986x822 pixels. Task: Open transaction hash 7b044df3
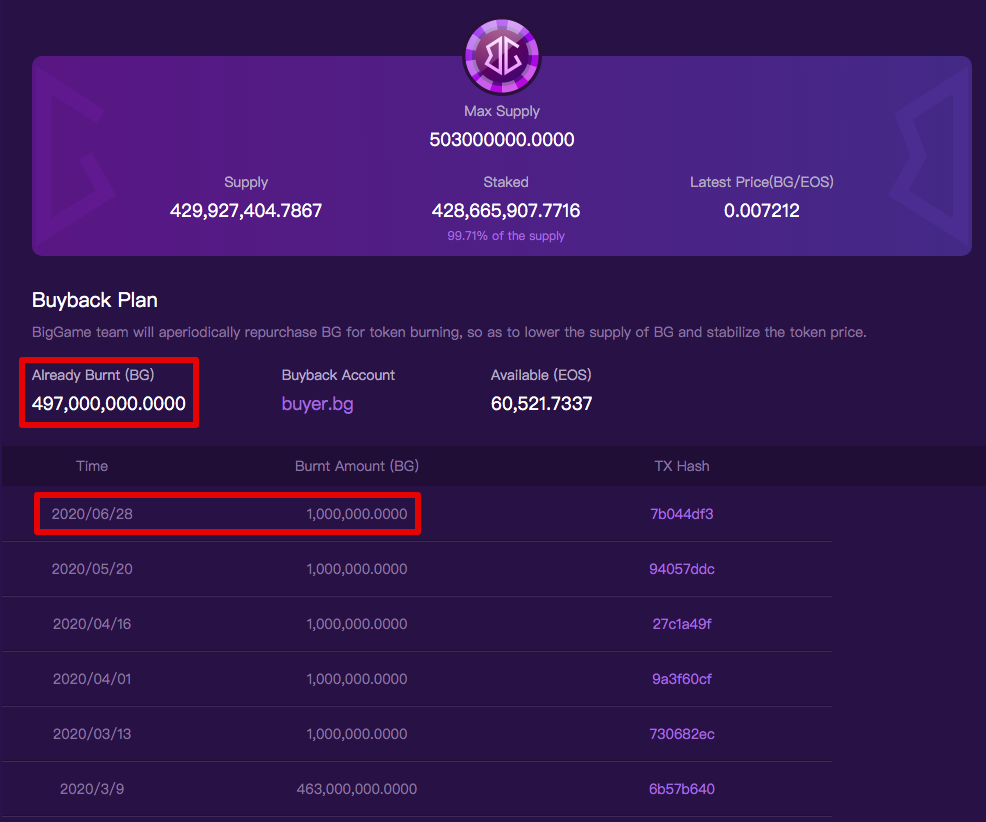point(682,514)
